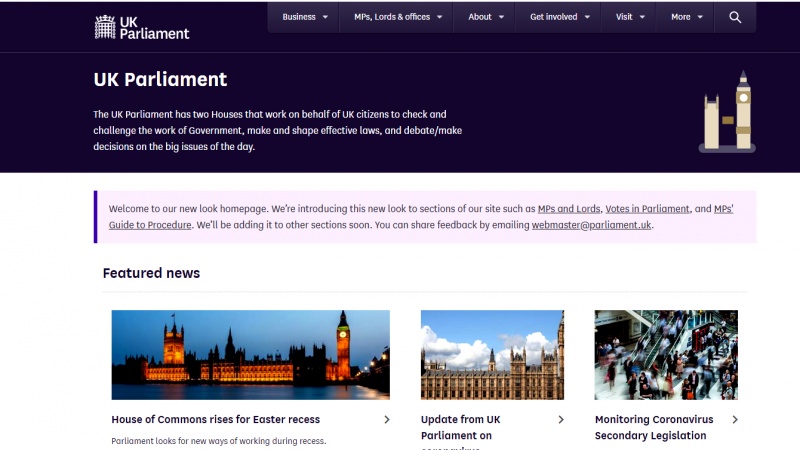
Task: Click the Featured news heading
Action: [x=152, y=273]
